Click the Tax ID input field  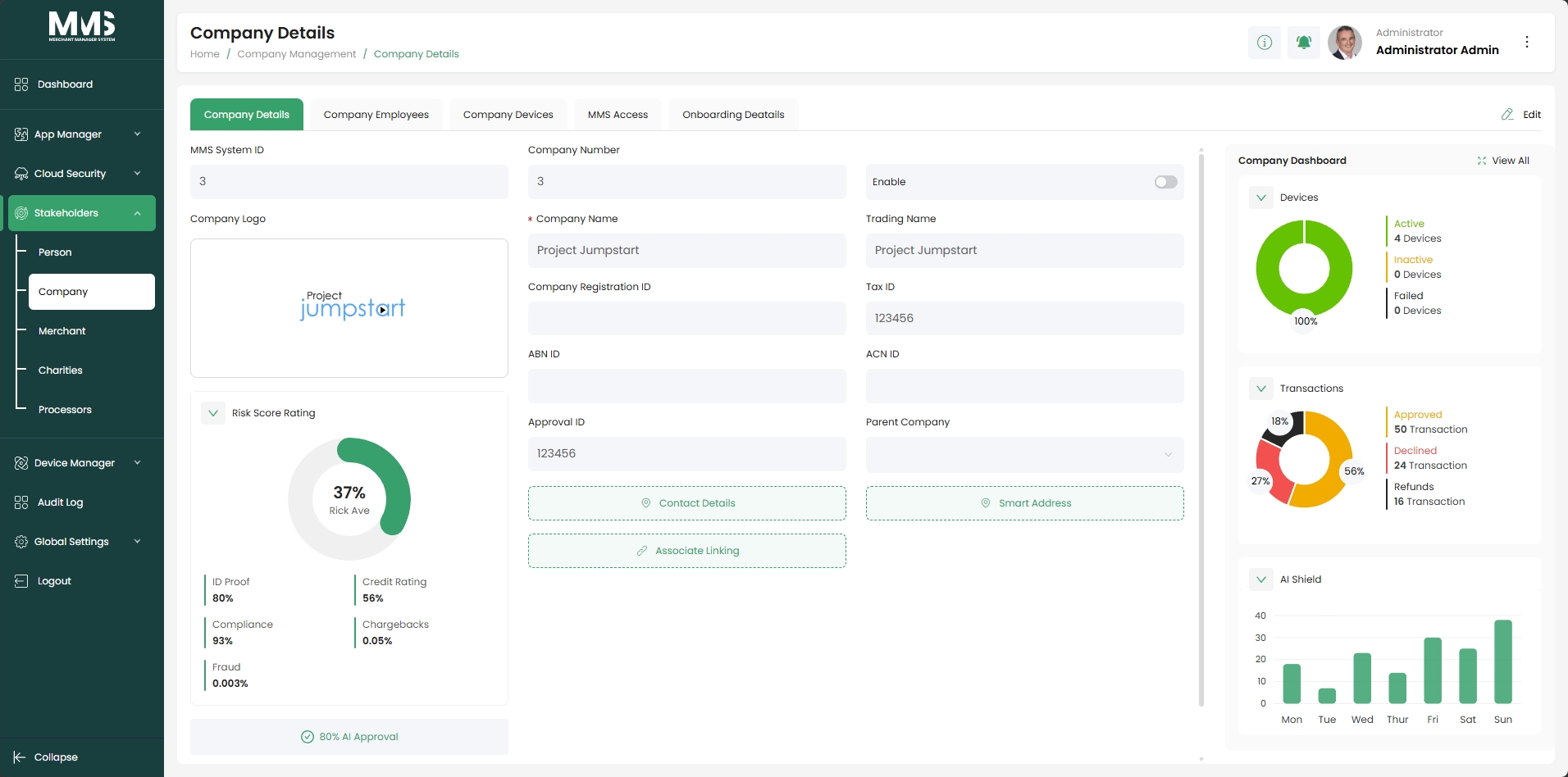(1025, 319)
